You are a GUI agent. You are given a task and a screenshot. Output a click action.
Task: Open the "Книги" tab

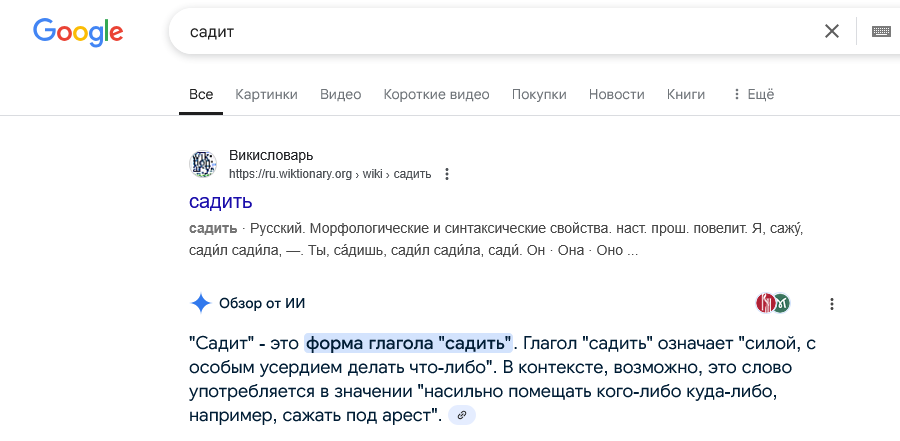point(685,94)
